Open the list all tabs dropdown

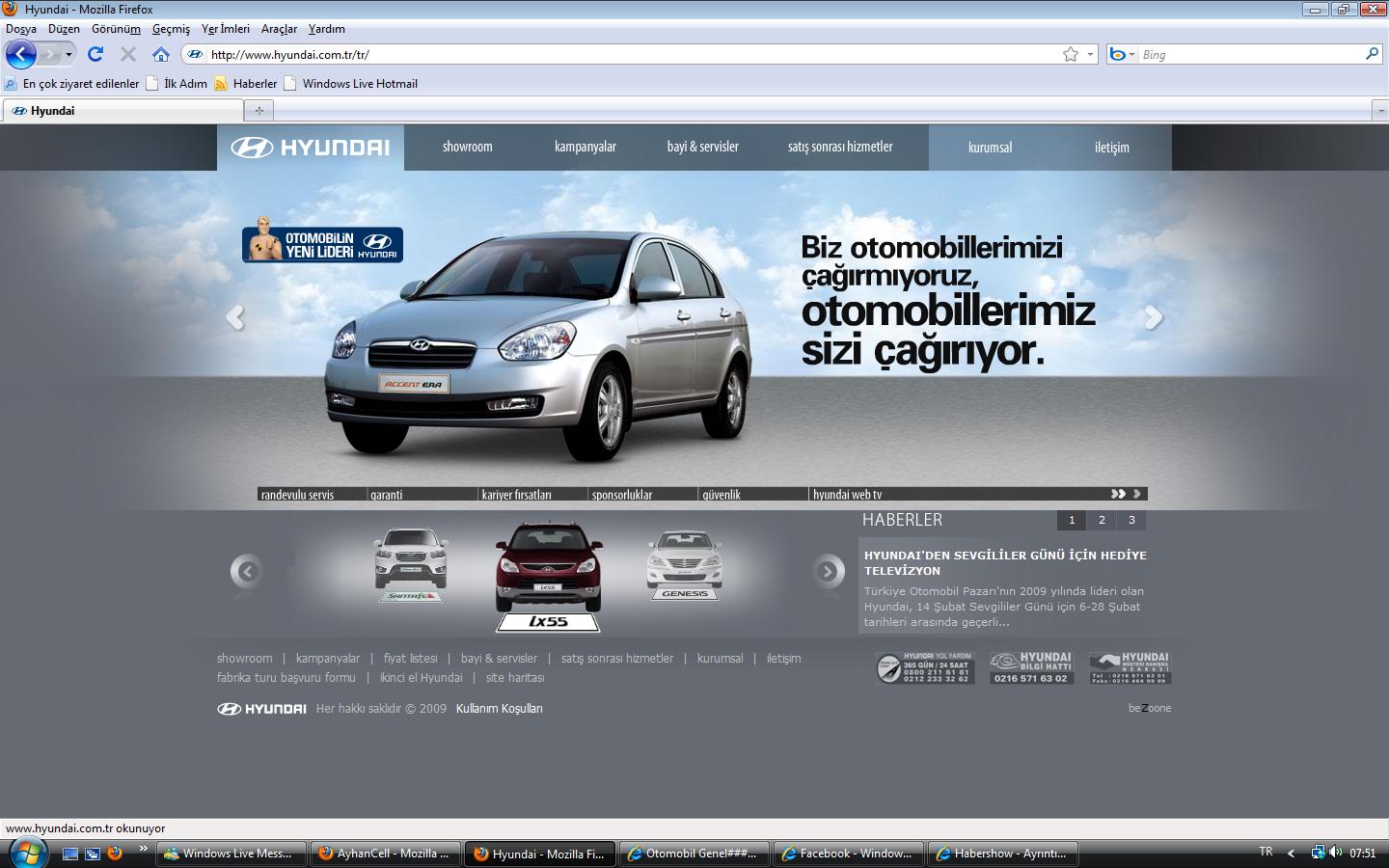click(1379, 111)
